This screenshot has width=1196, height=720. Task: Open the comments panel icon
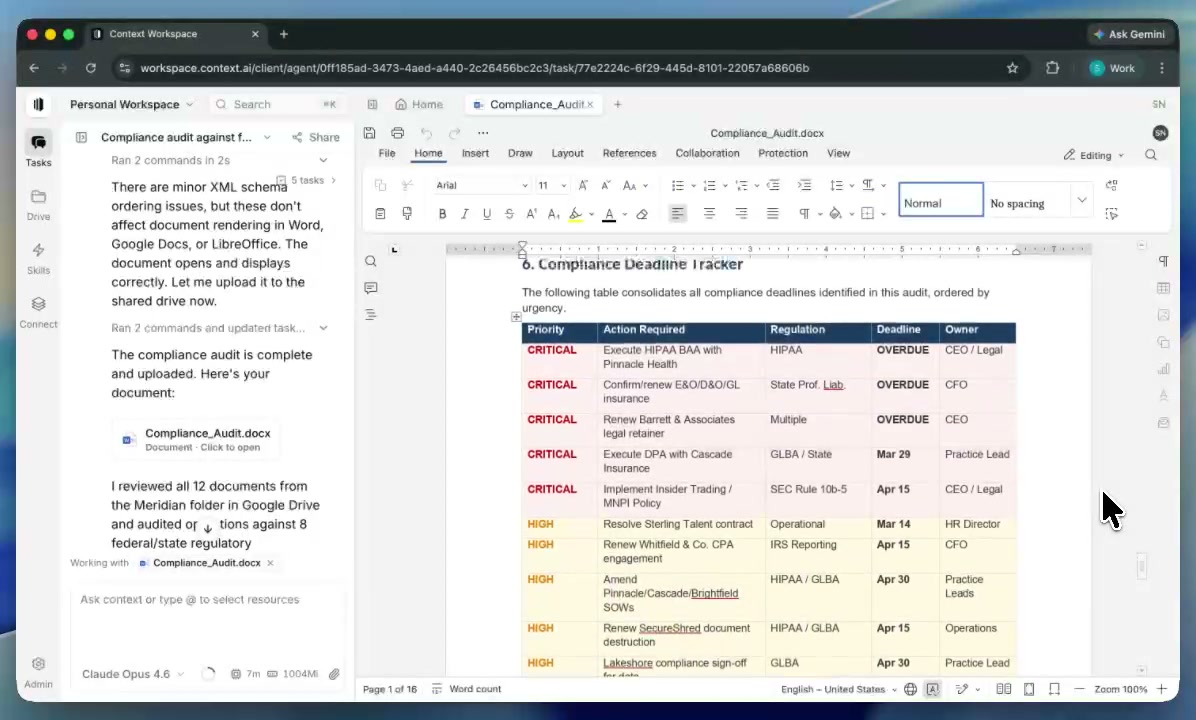[371, 288]
